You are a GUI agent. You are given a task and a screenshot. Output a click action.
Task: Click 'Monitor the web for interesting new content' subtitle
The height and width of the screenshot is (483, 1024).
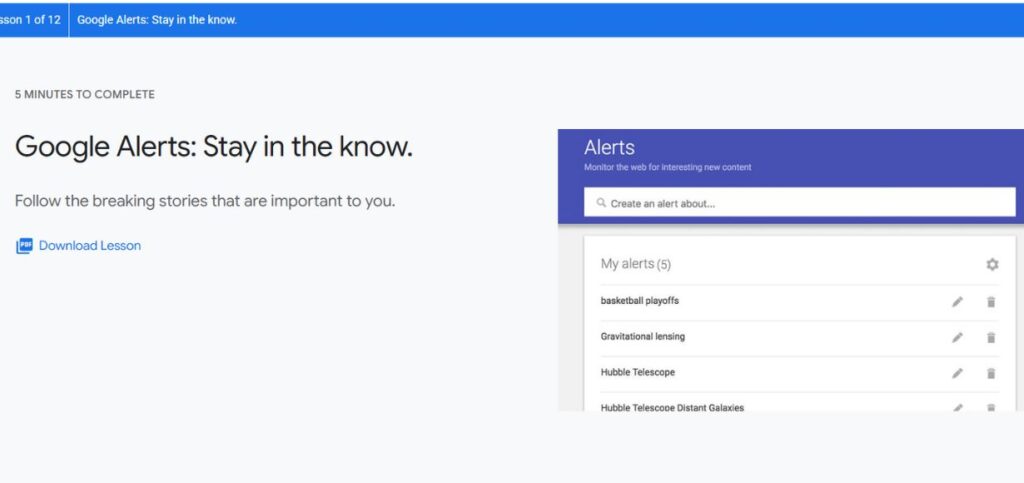667,167
